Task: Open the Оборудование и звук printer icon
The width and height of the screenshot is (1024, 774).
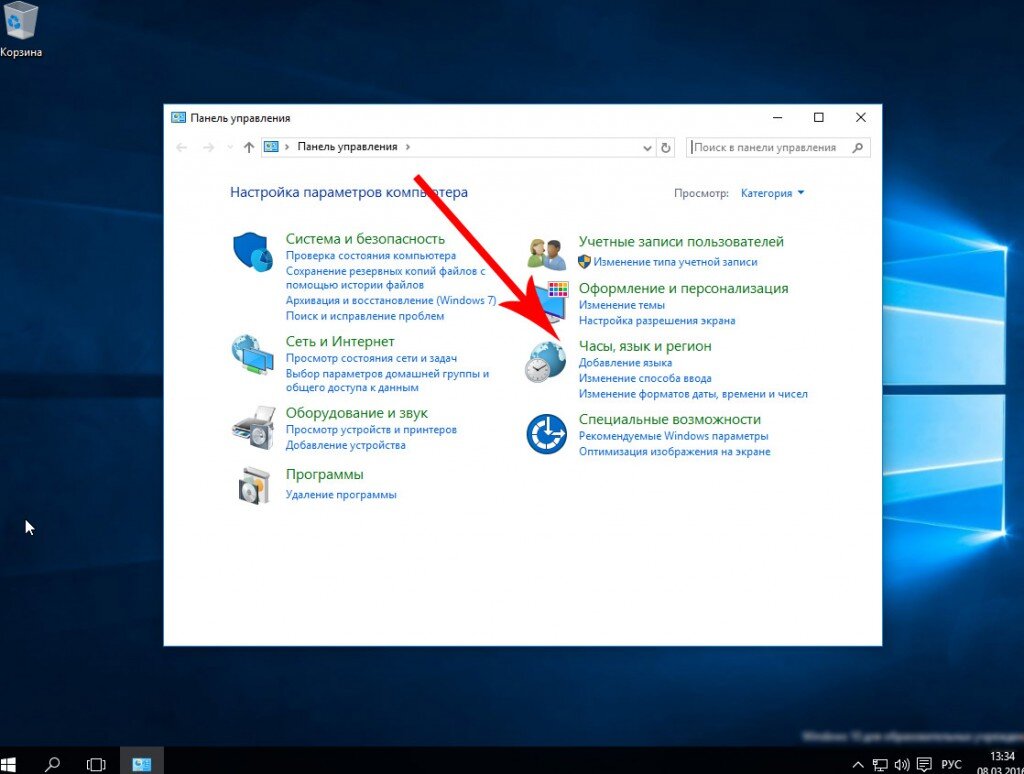Action: [x=253, y=427]
